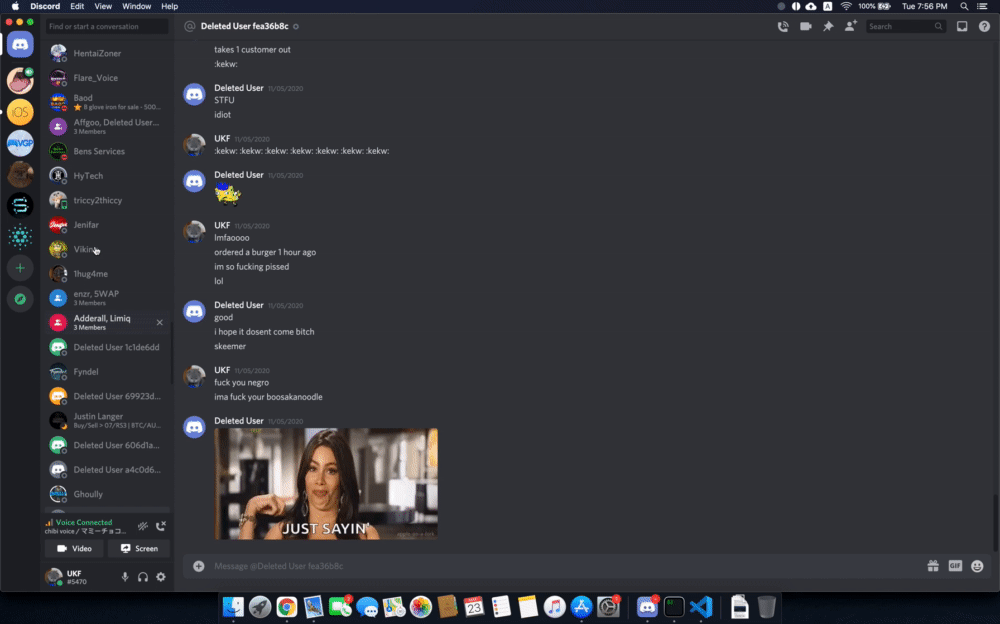
Task: Open Spotlight search in menu bar
Action: point(964,6)
